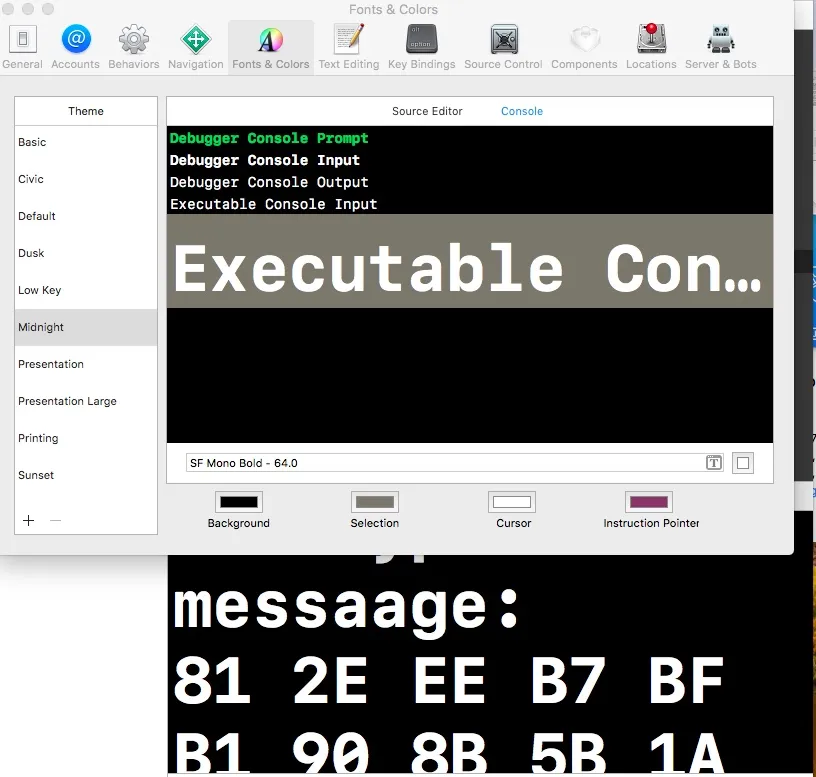This screenshot has width=816, height=777.
Task: Select the Dusk theme
Action: point(86,253)
